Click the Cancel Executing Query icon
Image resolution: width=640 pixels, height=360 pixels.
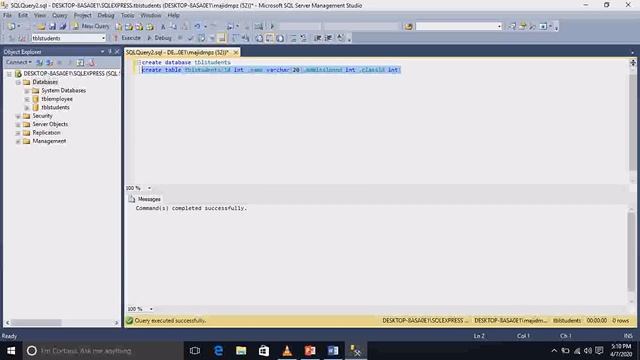[180, 38]
